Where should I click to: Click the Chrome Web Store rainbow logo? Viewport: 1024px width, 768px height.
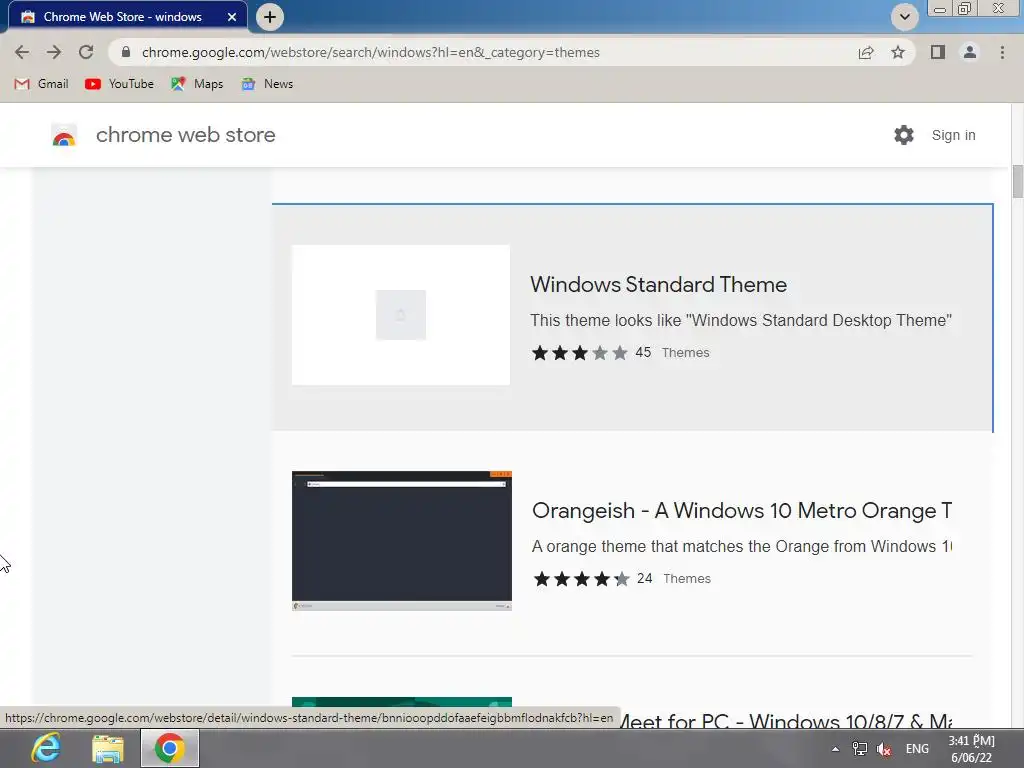pos(64,135)
